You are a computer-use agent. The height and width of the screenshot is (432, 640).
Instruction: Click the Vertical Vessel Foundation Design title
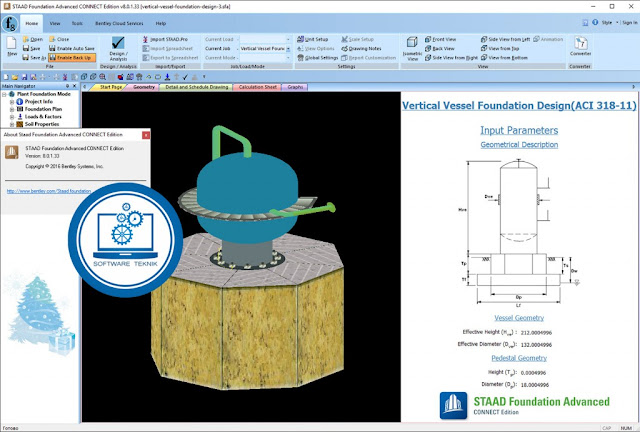(519, 106)
